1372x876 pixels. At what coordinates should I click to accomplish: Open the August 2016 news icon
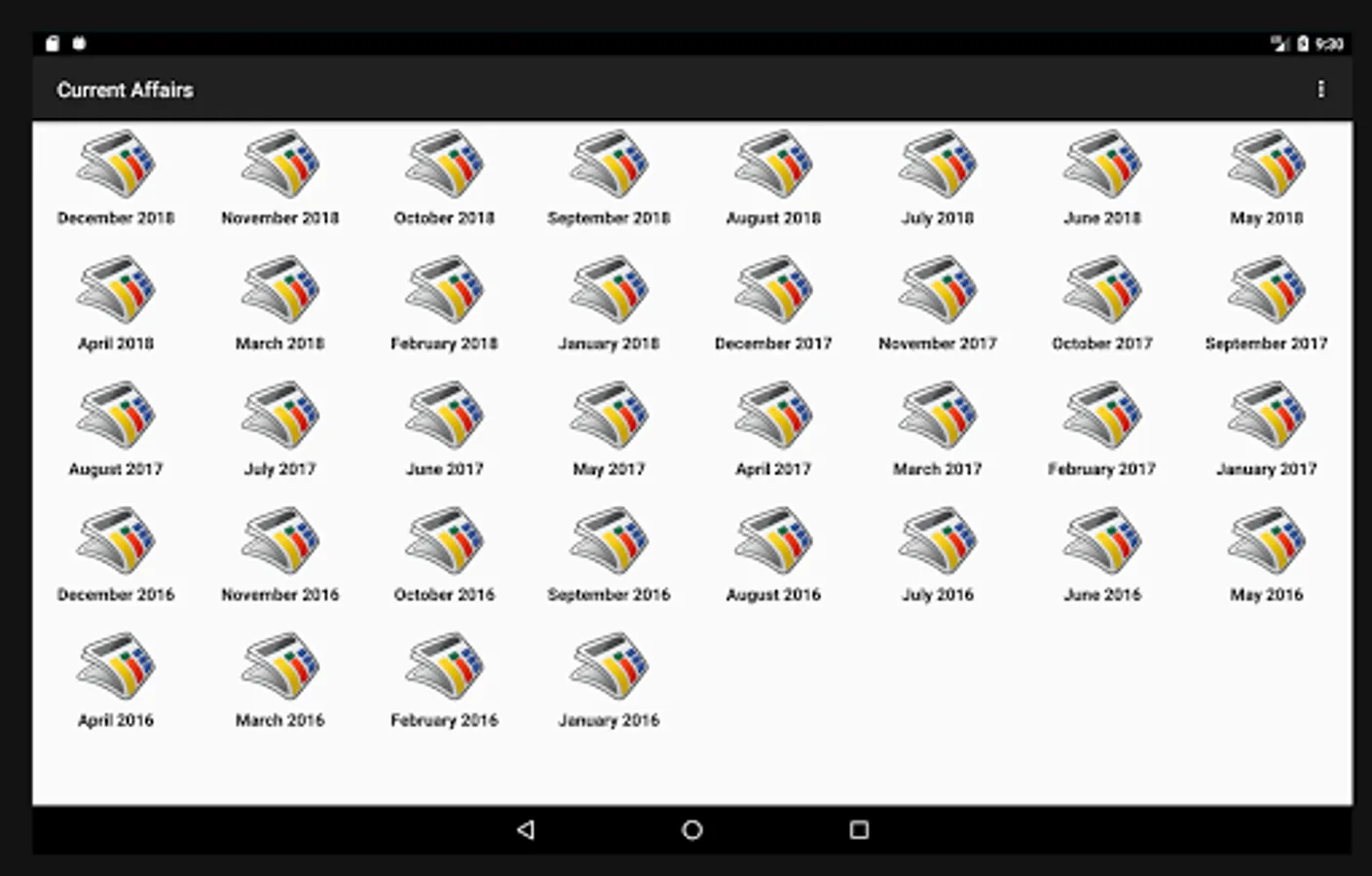pyautogui.click(x=774, y=541)
